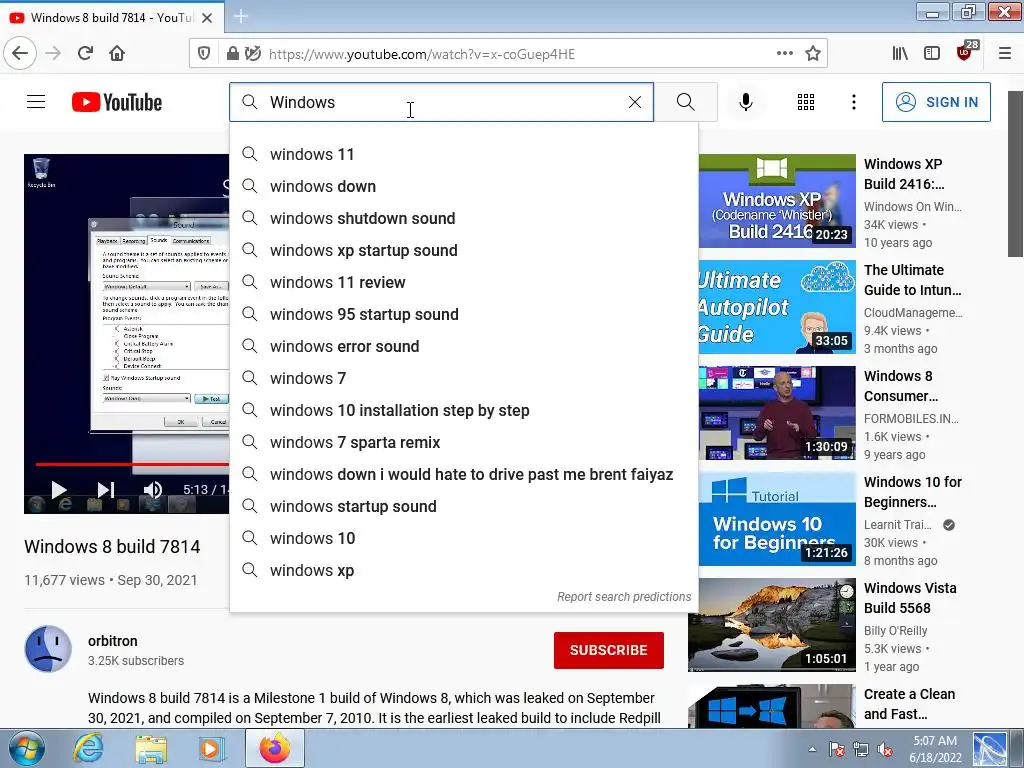Open tracking protection shield in address bar

(x=204, y=54)
